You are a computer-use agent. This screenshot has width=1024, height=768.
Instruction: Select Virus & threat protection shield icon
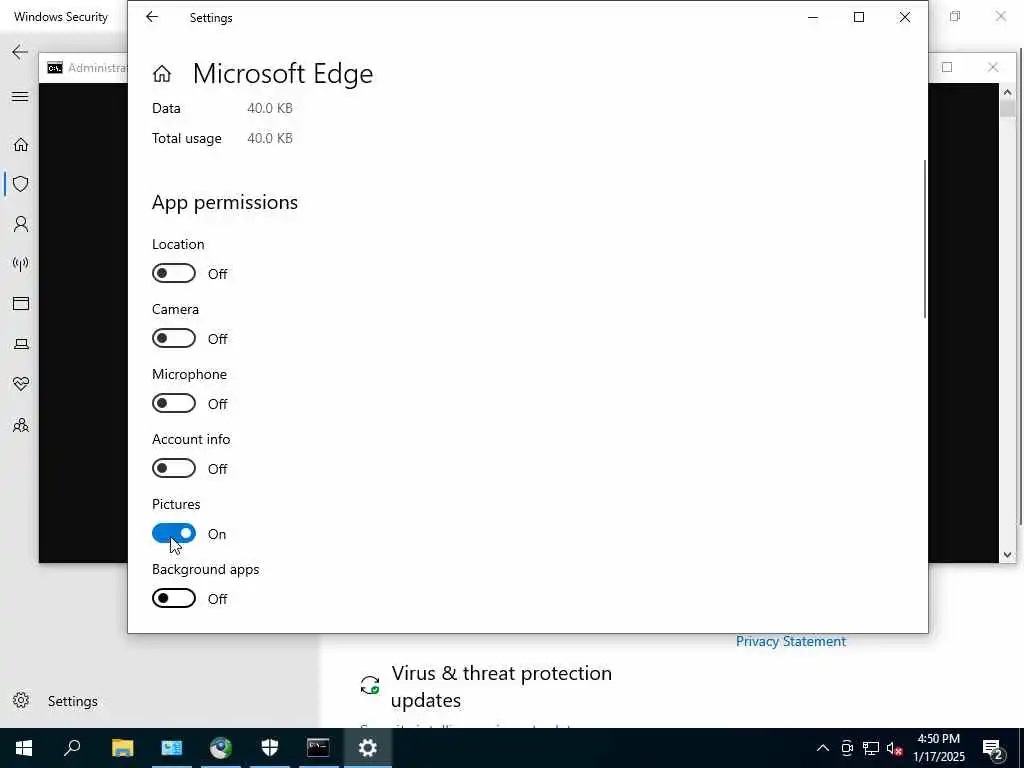point(21,184)
